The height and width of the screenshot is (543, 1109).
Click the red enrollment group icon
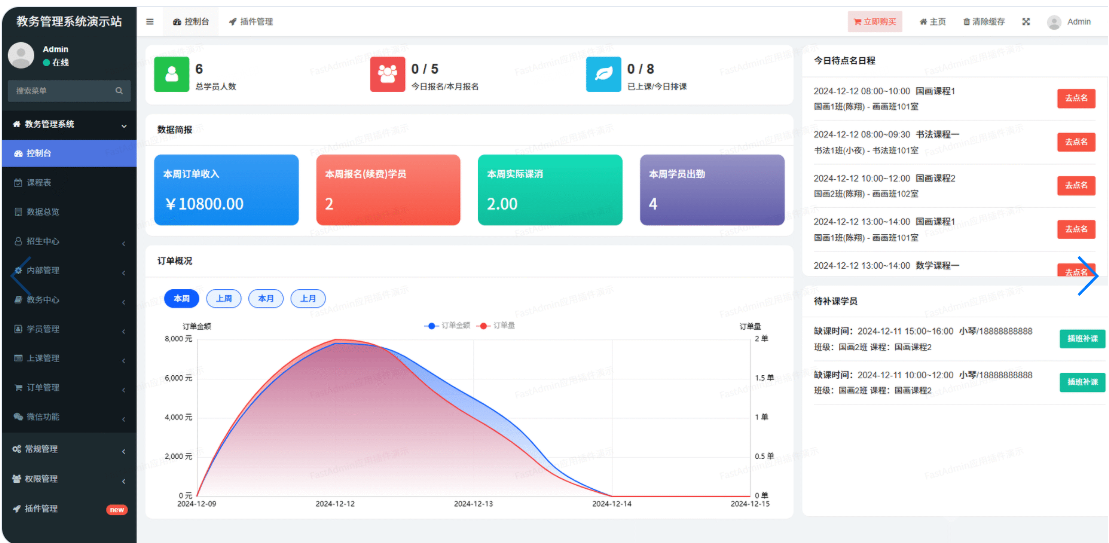click(387, 75)
